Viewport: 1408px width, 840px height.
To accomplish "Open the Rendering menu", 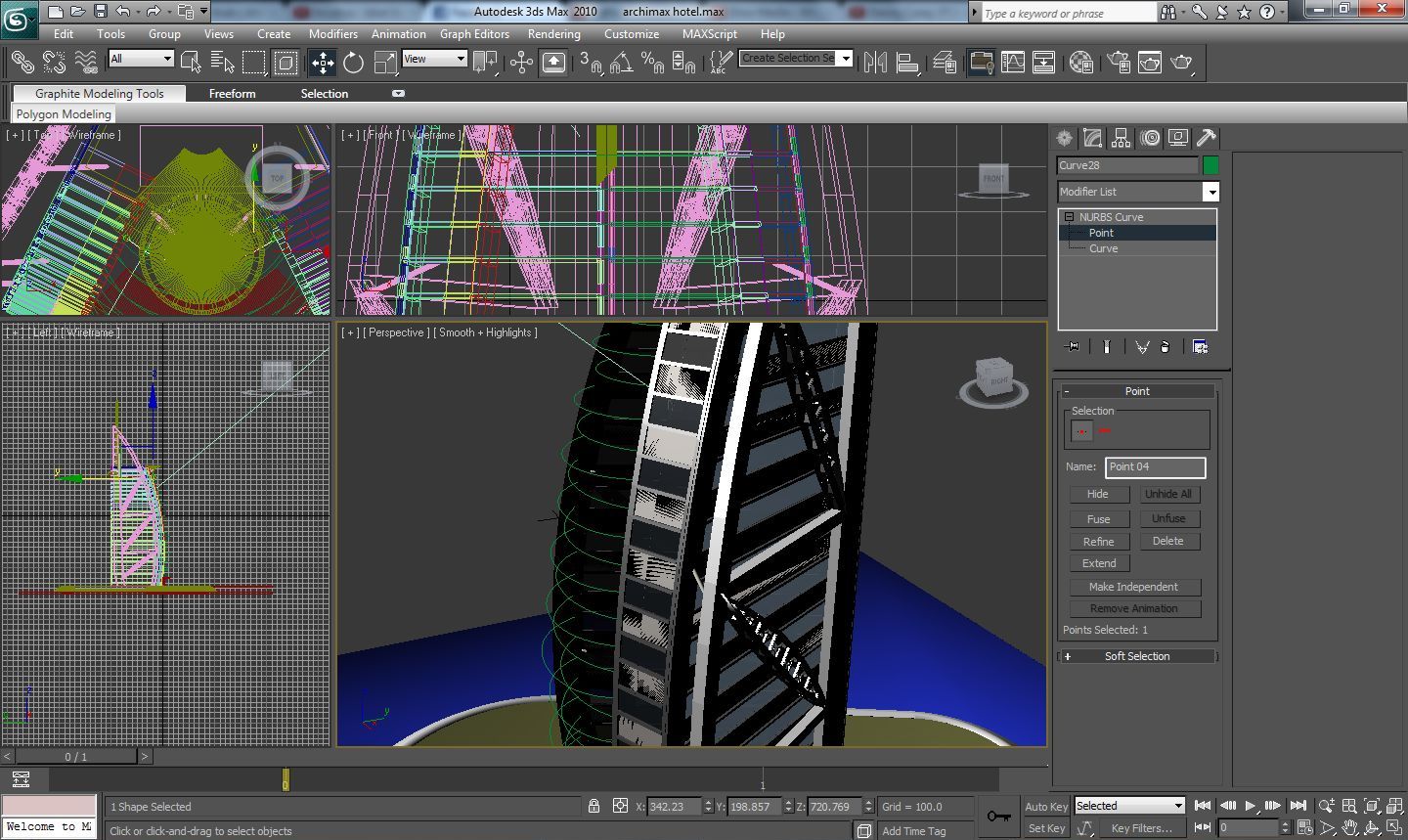I will pyautogui.click(x=553, y=33).
